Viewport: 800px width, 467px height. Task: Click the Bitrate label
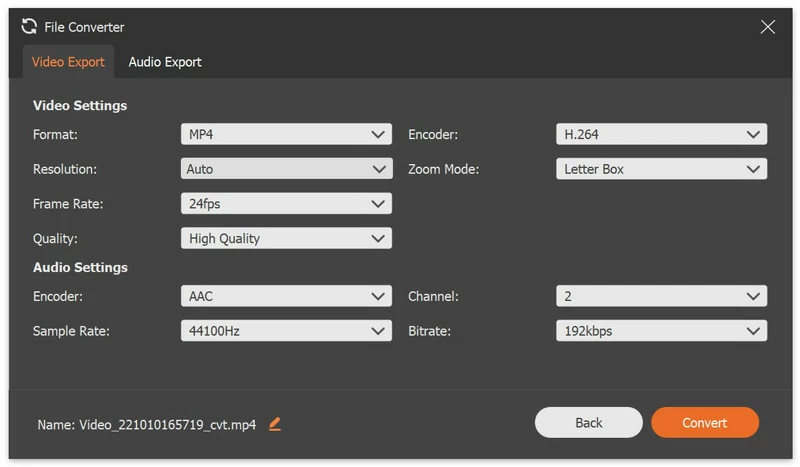tap(429, 331)
